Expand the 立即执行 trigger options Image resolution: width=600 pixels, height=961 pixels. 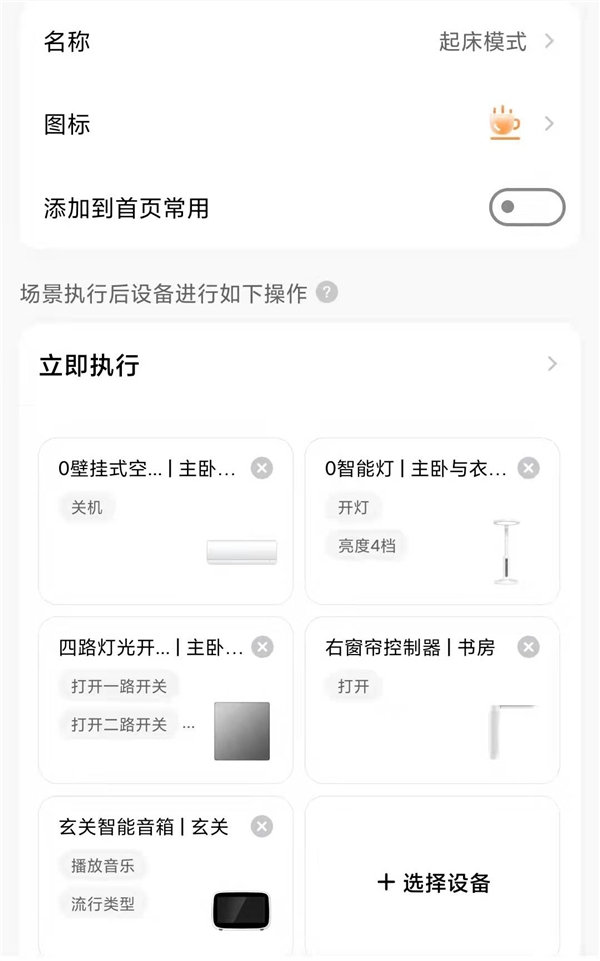[552, 364]
